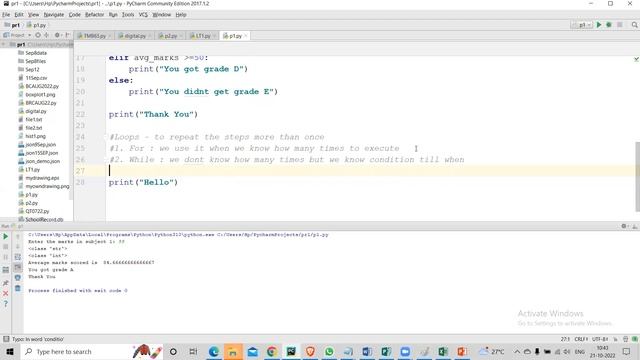Pin the Run tab with the pin icon

click(6, 283)
